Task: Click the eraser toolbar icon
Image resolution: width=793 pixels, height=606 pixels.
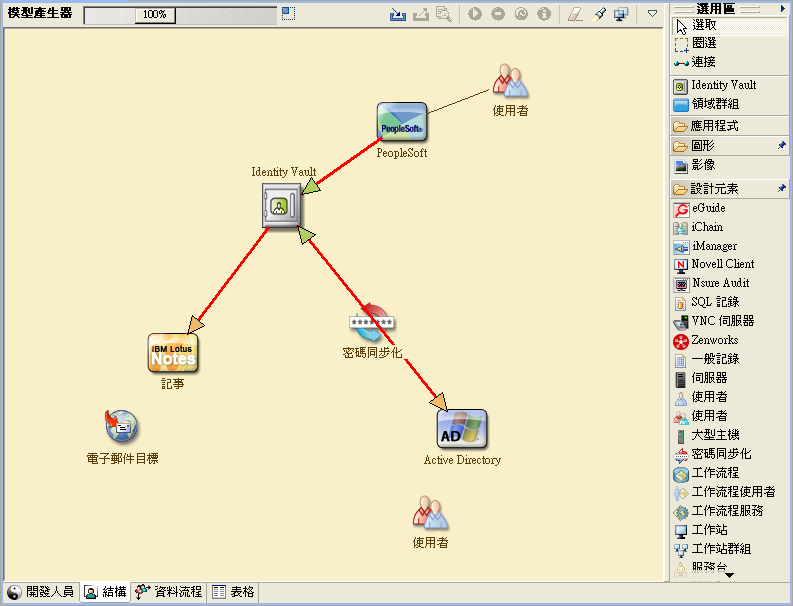Action: 575,14
